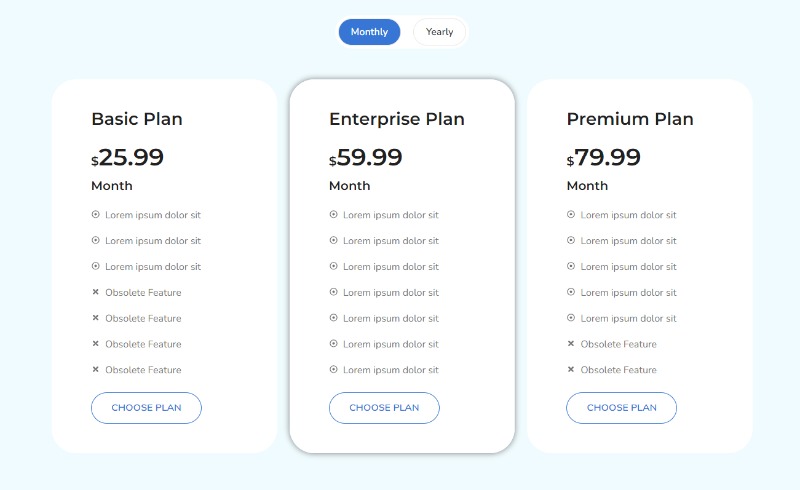The height and width of the screenshot is (490, 800).
Task: Click first X icon in Basic Plan
Action: 96,292
